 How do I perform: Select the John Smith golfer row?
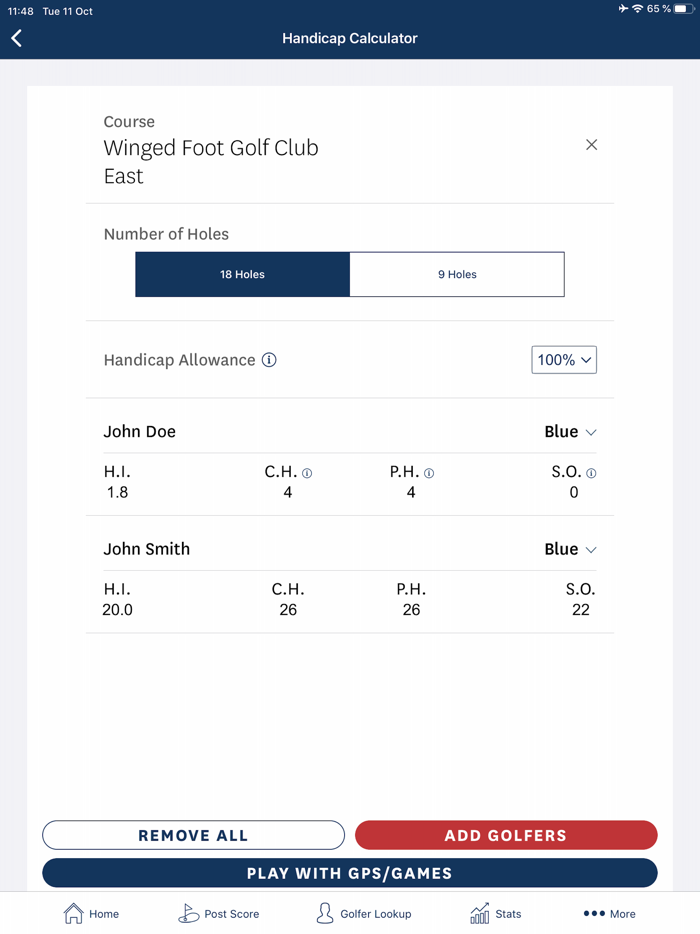click(x=147, y=549)
